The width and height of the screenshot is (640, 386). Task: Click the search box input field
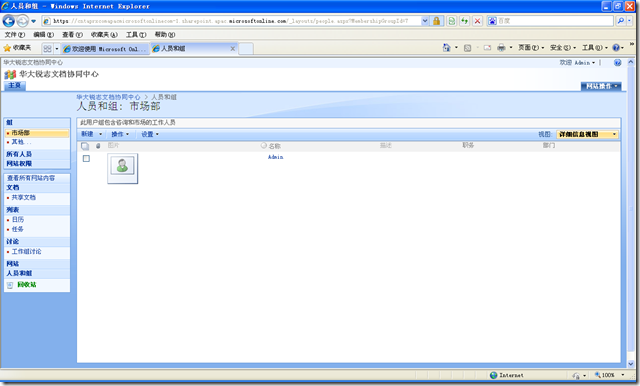(555, 21)
